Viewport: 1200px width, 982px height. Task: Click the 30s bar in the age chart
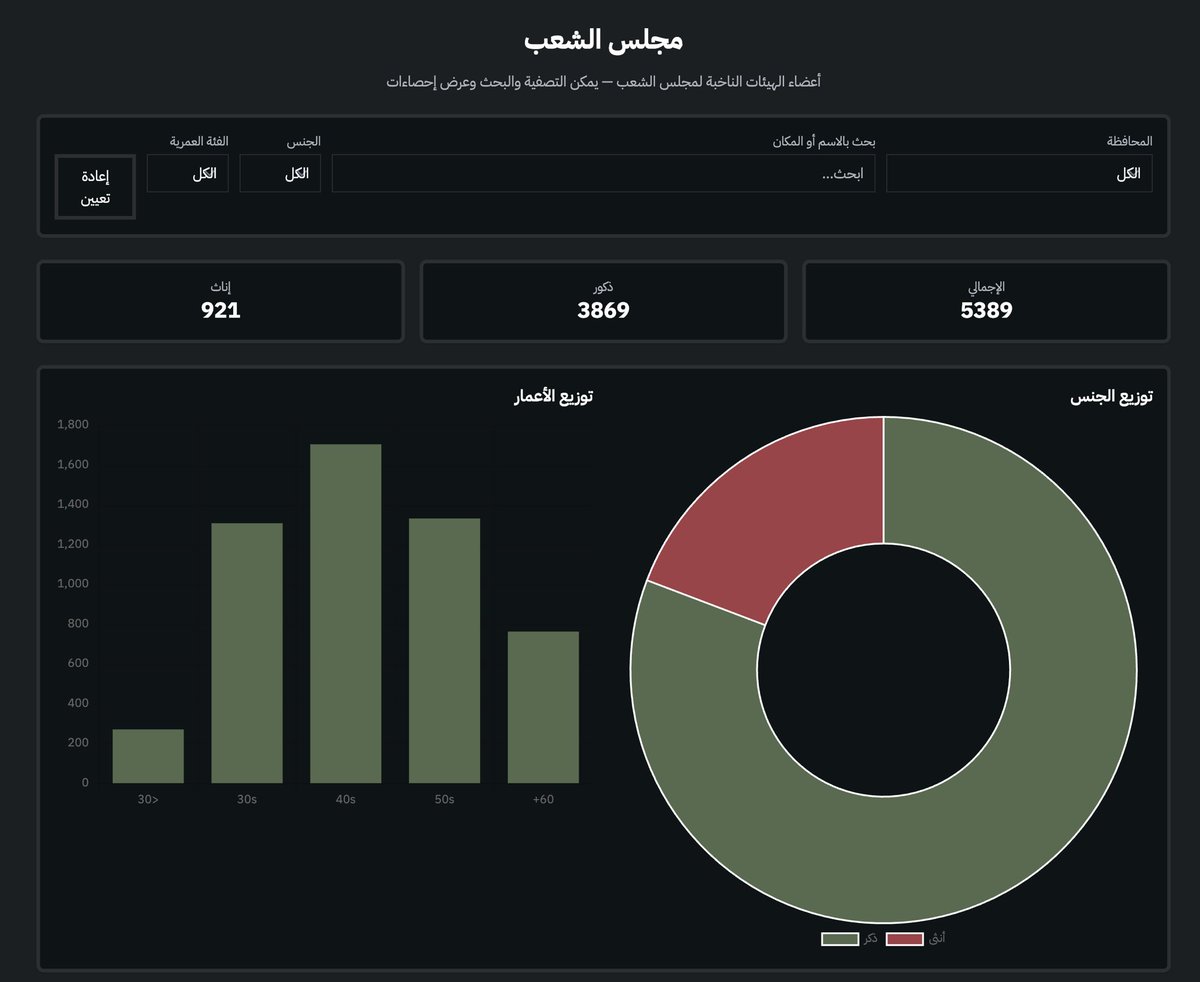tap(247, 650)
